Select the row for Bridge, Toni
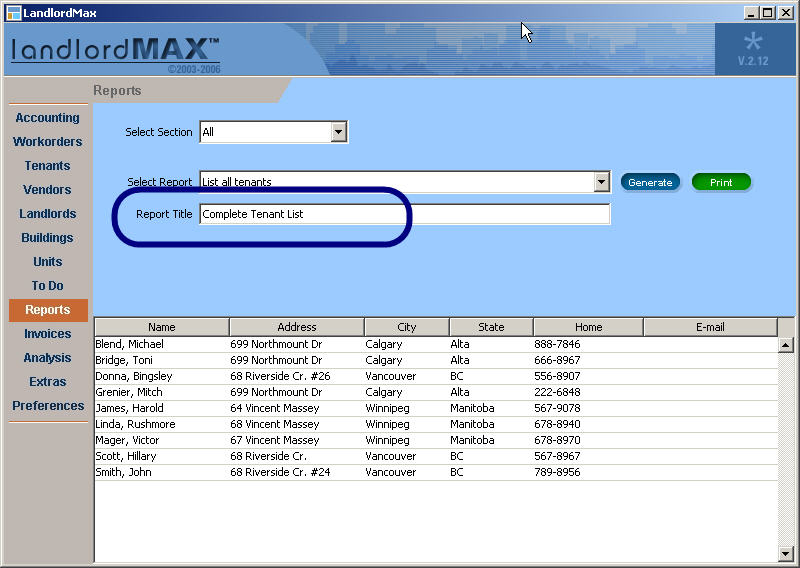 pyautogui.click(x=436, y=360)
